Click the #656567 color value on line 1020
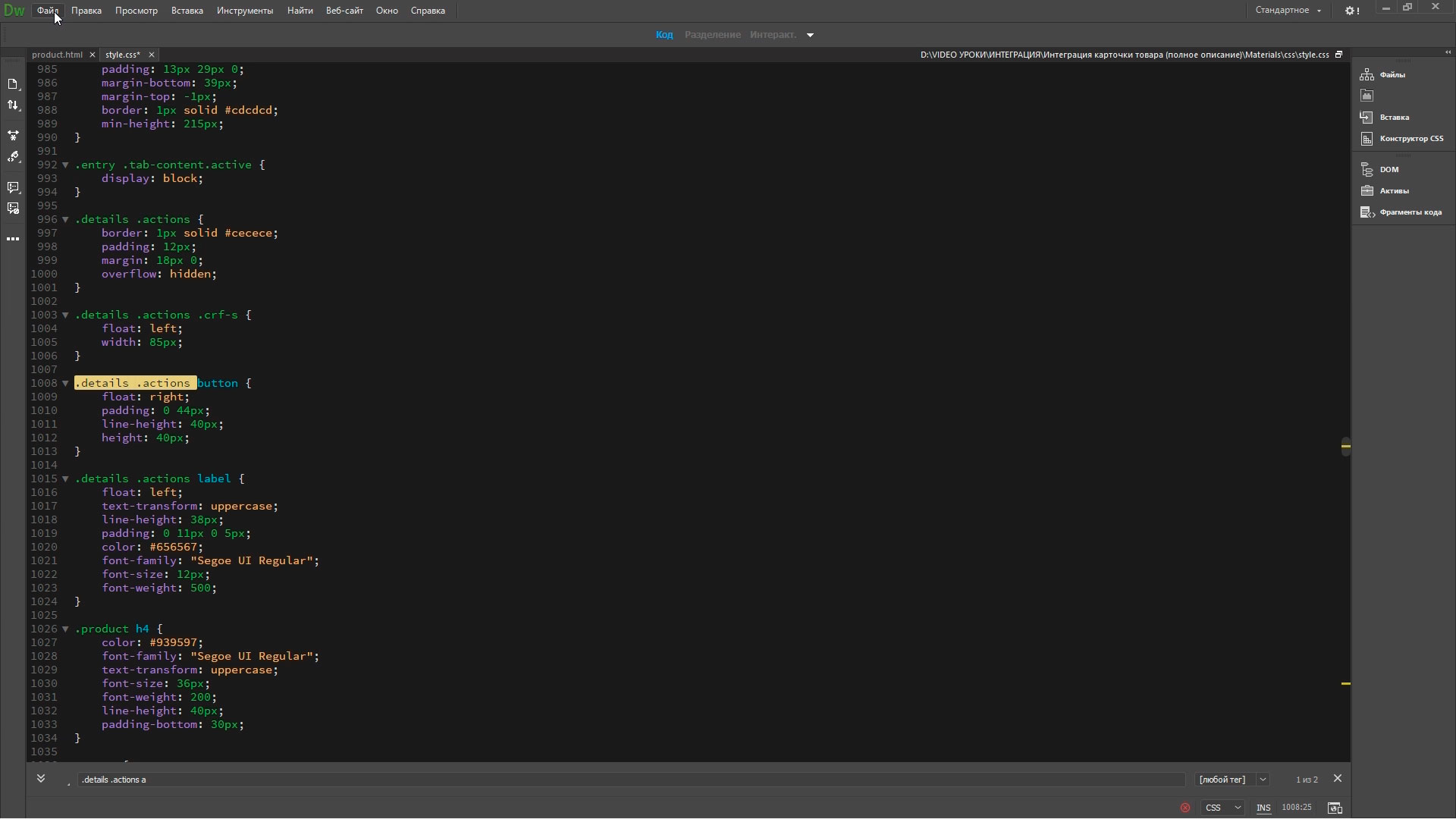1456x819 pixels. point(173,547)
